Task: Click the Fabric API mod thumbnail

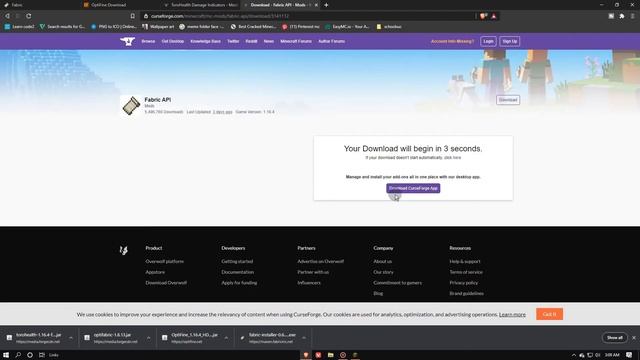Action: pyautogui.click(x=131, y=106)
